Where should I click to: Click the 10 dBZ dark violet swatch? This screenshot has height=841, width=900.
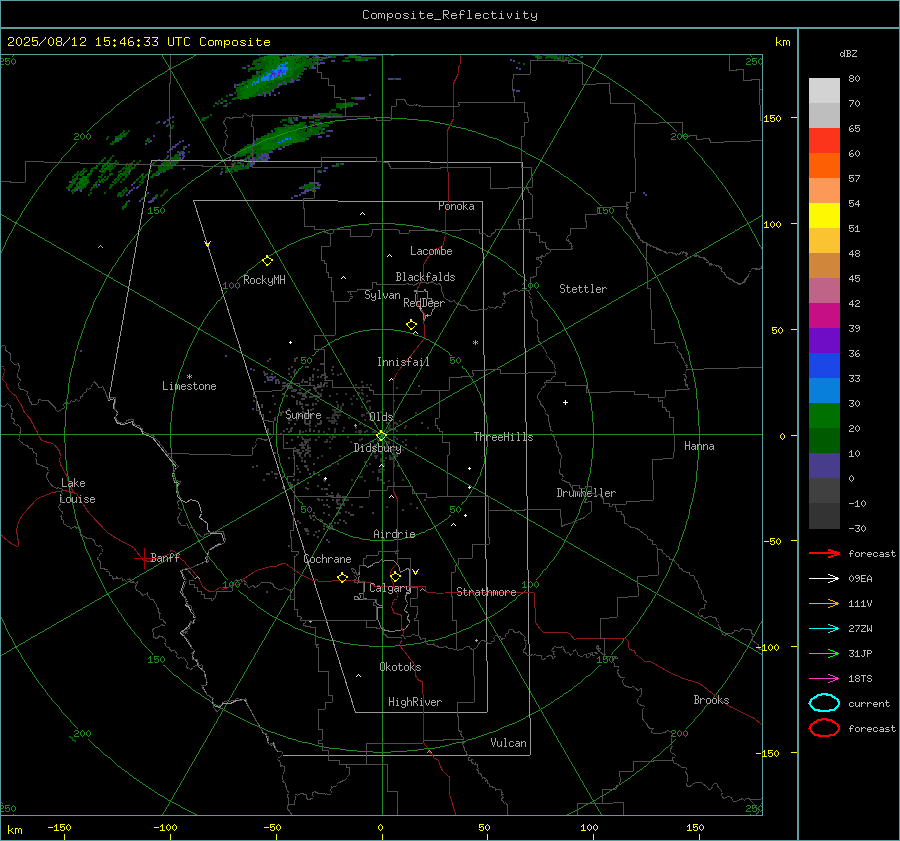click(x=824, y=466)
